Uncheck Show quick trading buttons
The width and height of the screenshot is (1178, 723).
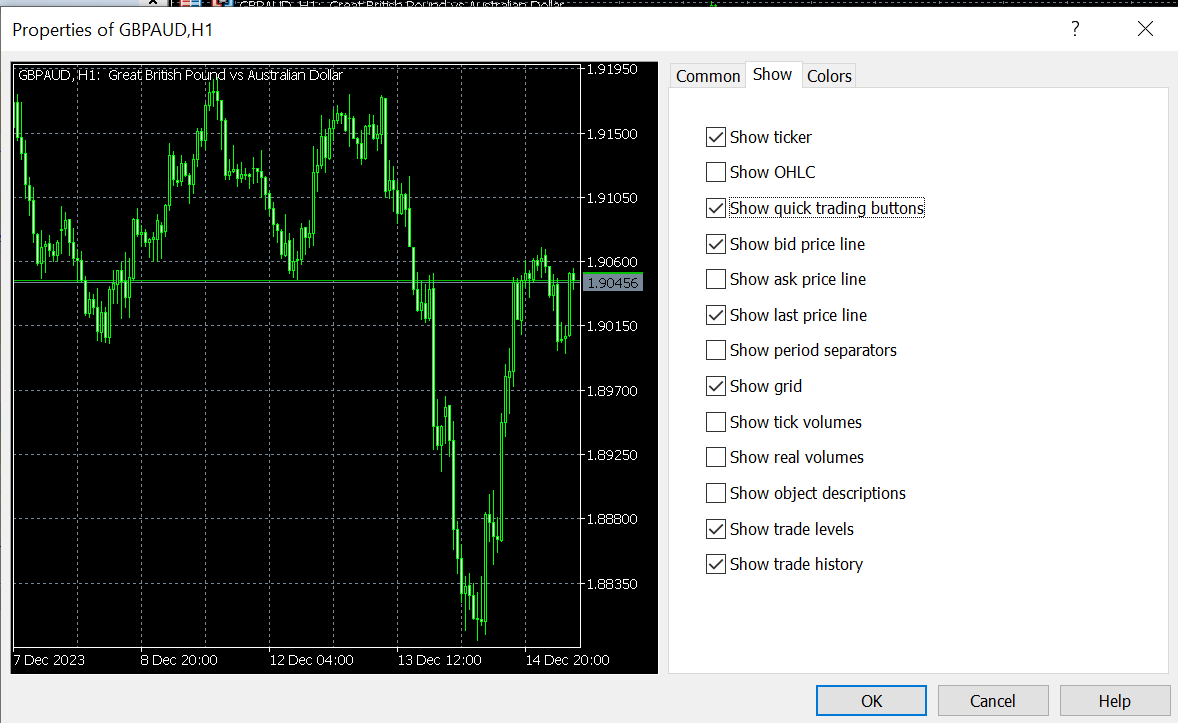point(716,207)
